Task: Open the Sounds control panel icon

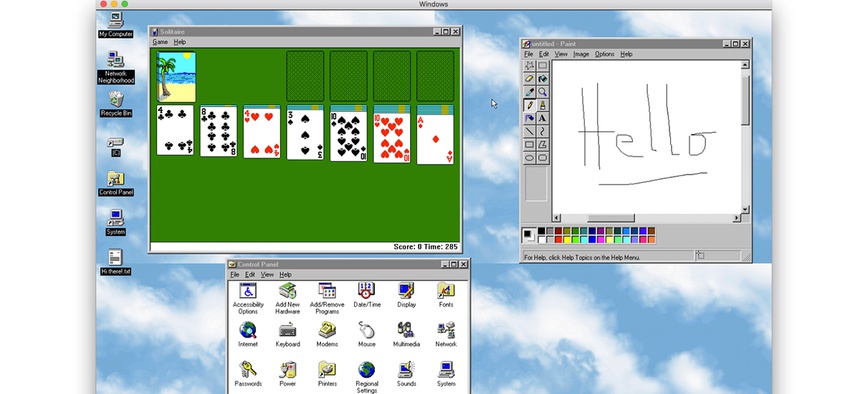Action: coord(406,374)
